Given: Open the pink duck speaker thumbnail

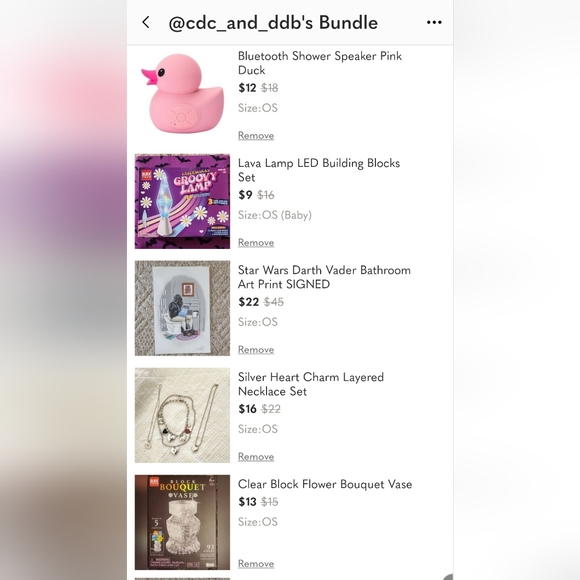Looking at the screenshot, I should click(x=182, y=94).
